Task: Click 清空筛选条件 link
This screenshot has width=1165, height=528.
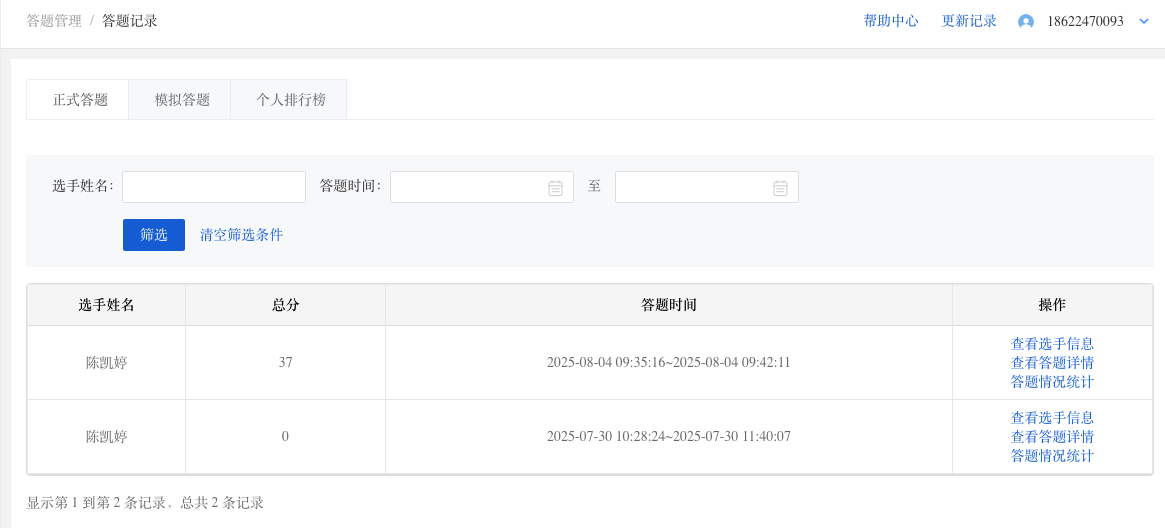Action: coord(241,235)
